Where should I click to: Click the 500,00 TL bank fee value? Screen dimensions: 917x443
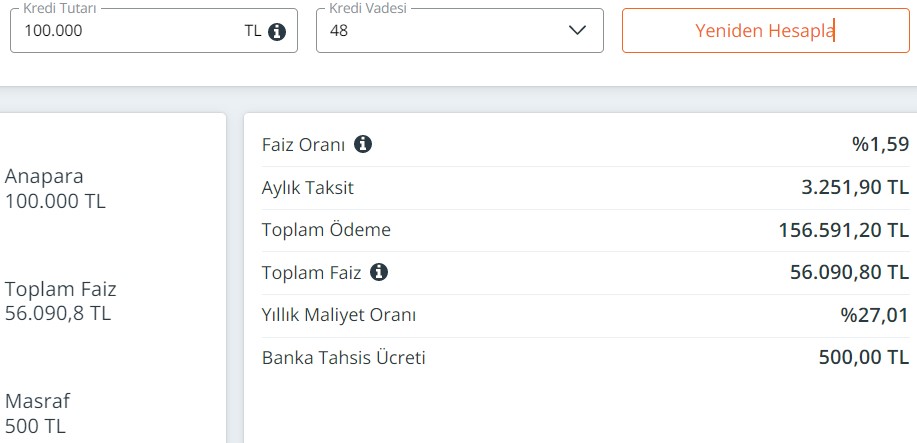pyautogui.click(x=864, y=358)
